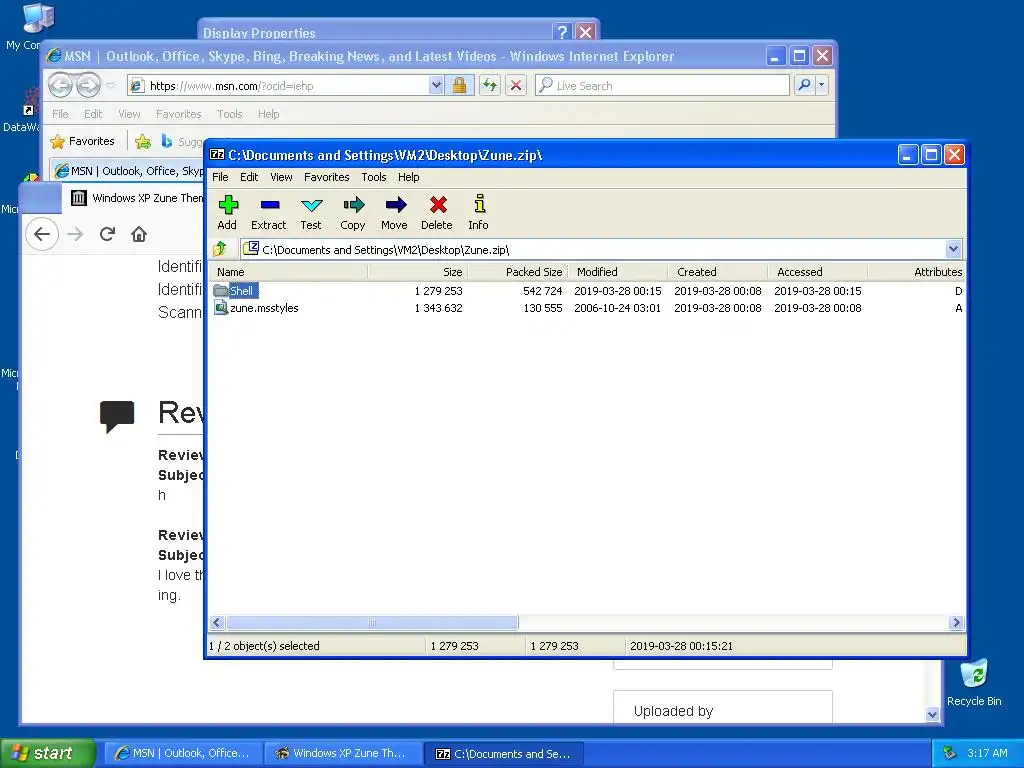Run Test on the archive
1024x768 pixels.
(x=311, y=213)
